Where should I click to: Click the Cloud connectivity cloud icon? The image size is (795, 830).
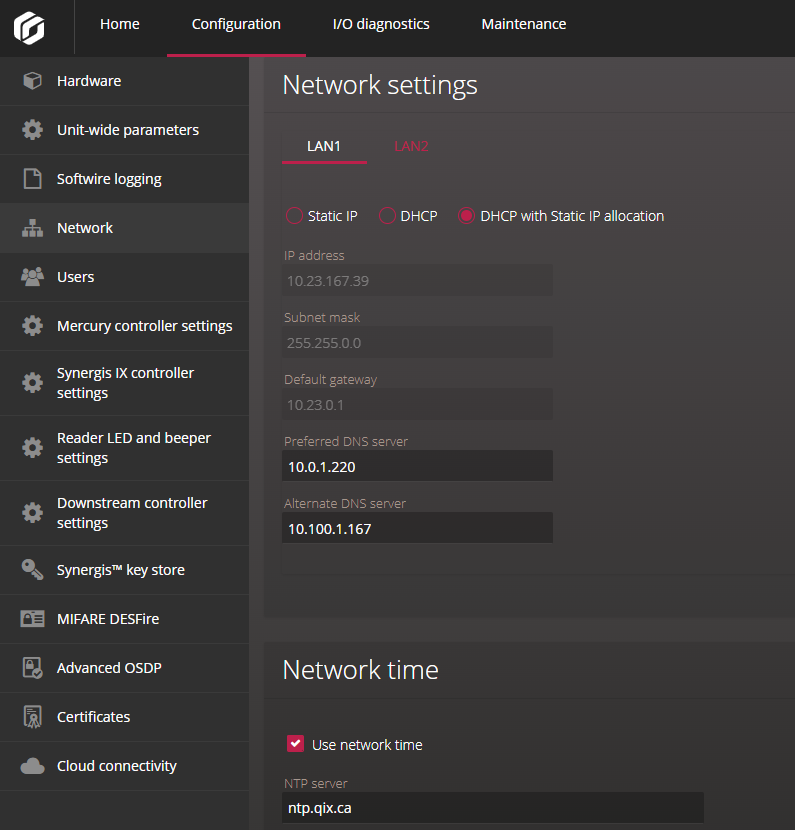pos(33,766)
